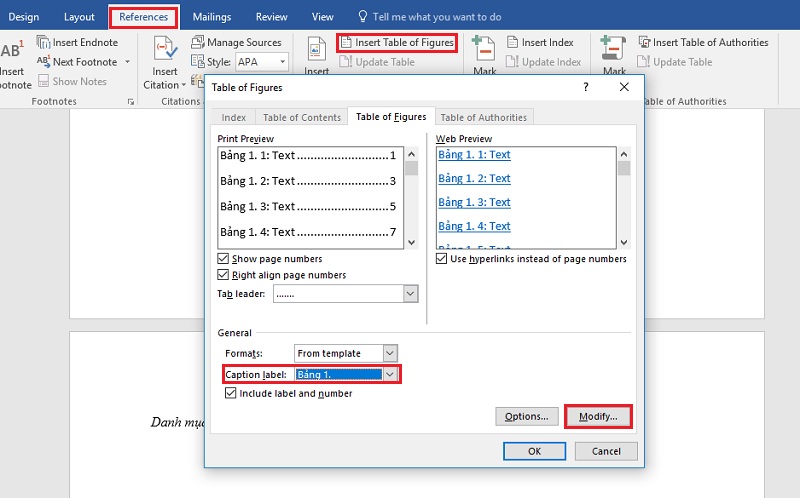Open the Manage Sources icon
Screen dimensions: 800x498
click(x=197, y=42)
